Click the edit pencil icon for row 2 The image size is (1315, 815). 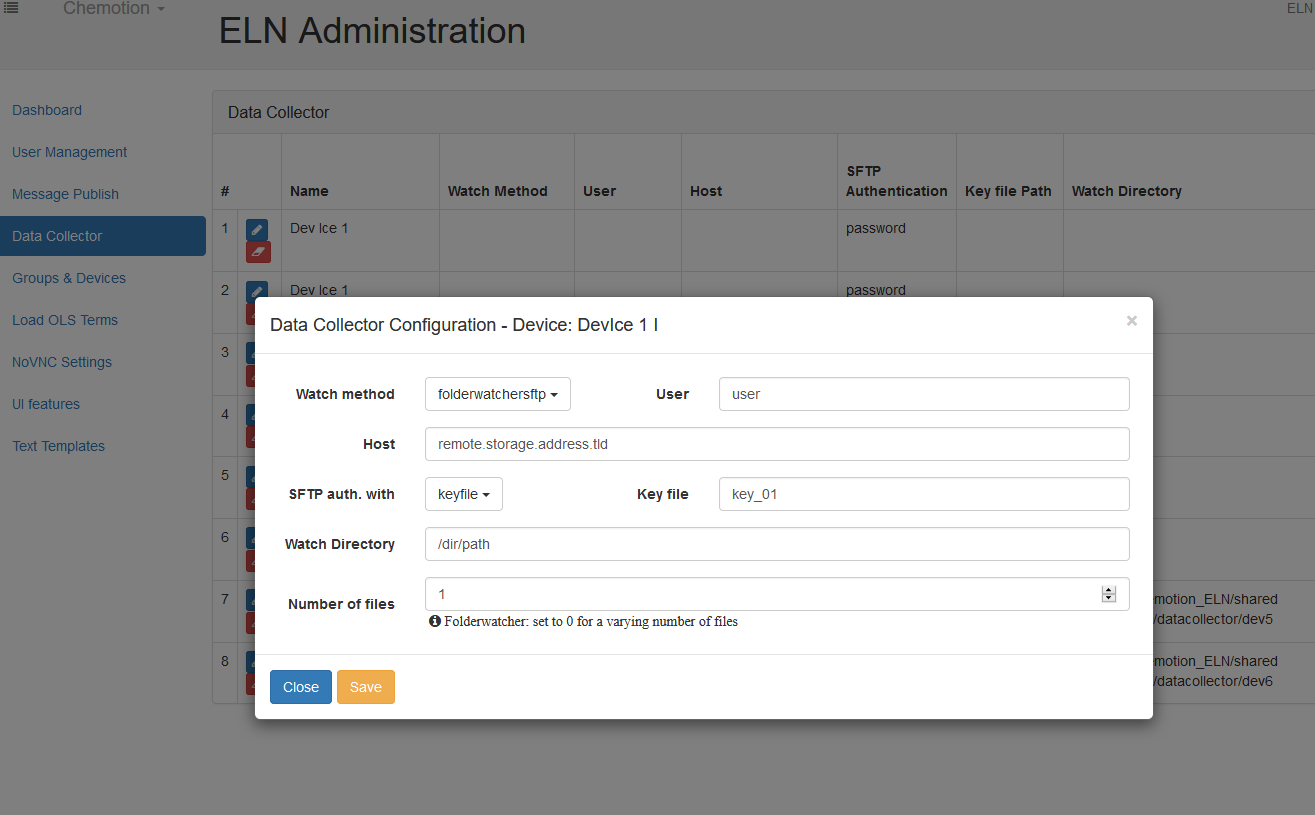257,291
